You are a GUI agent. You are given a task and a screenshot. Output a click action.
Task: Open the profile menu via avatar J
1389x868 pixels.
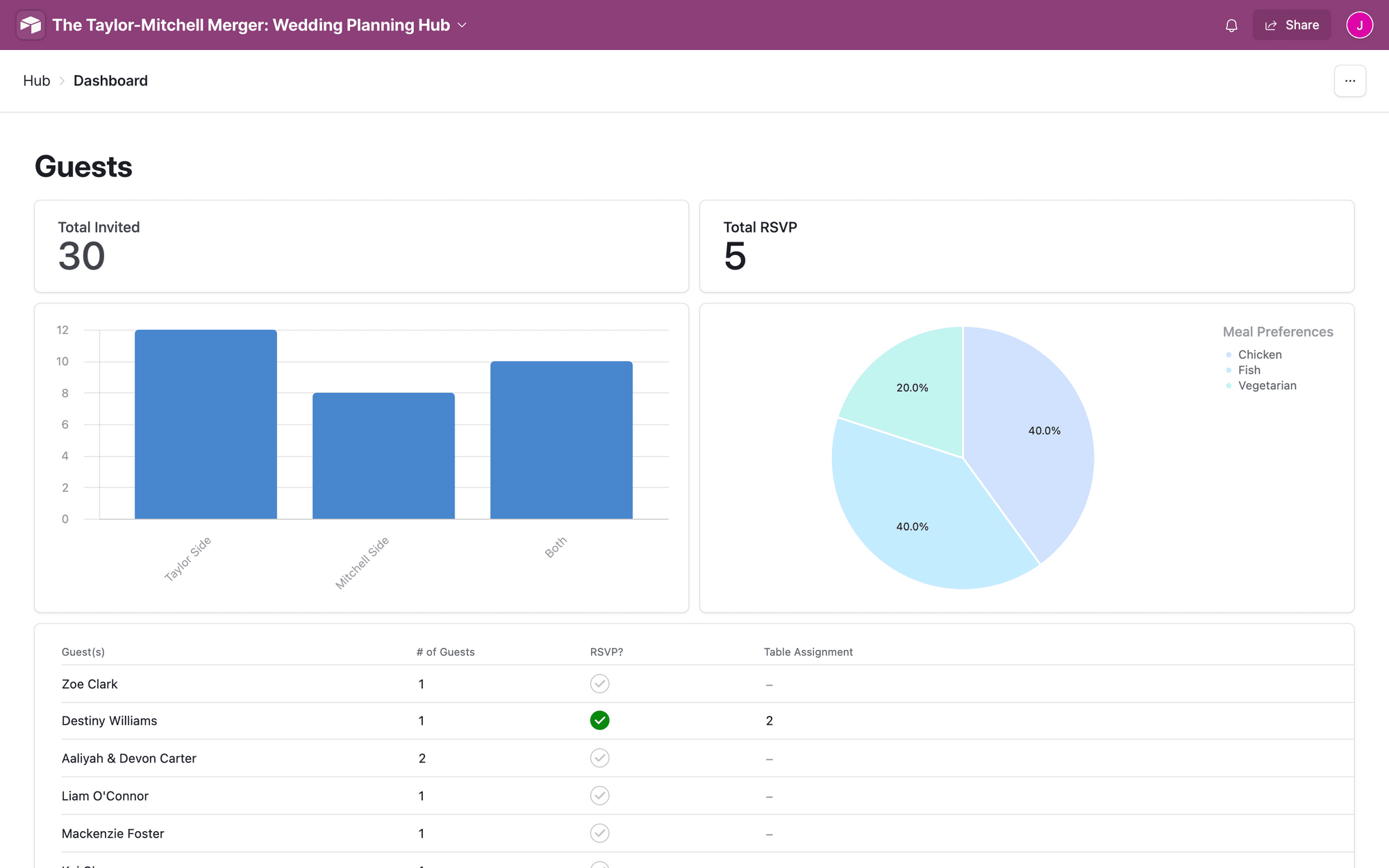pos(1359,25)
